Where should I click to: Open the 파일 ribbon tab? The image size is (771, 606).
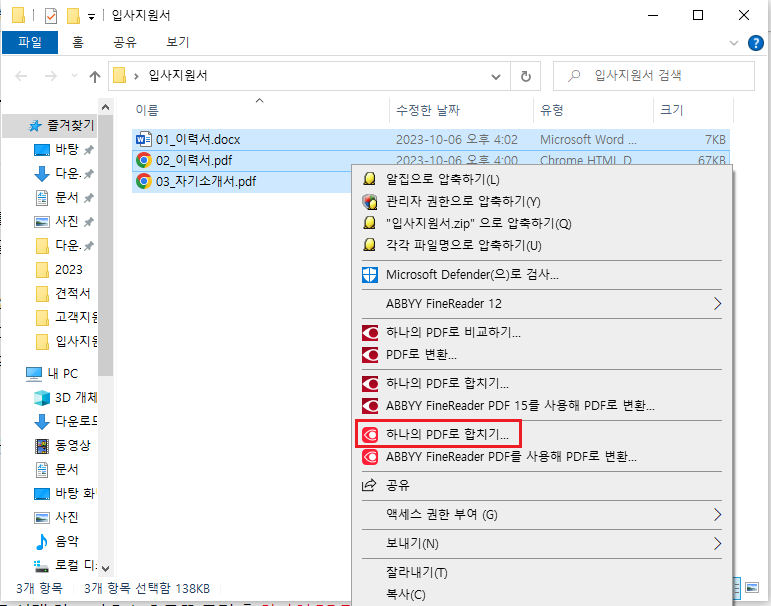[x=30, y=42]
